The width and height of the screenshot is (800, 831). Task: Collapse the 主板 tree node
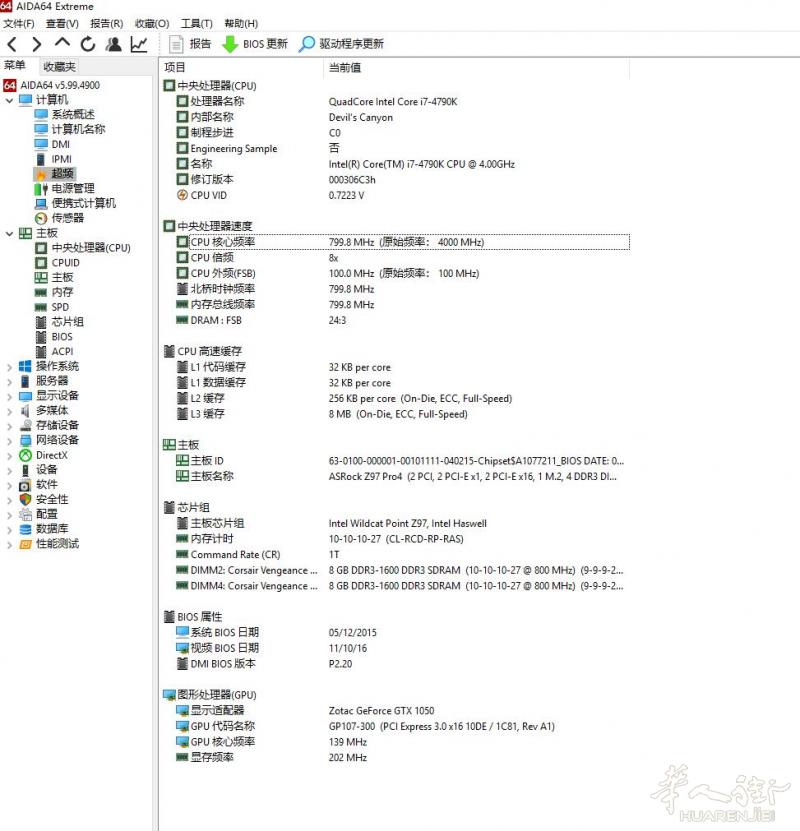coord(9,234)
